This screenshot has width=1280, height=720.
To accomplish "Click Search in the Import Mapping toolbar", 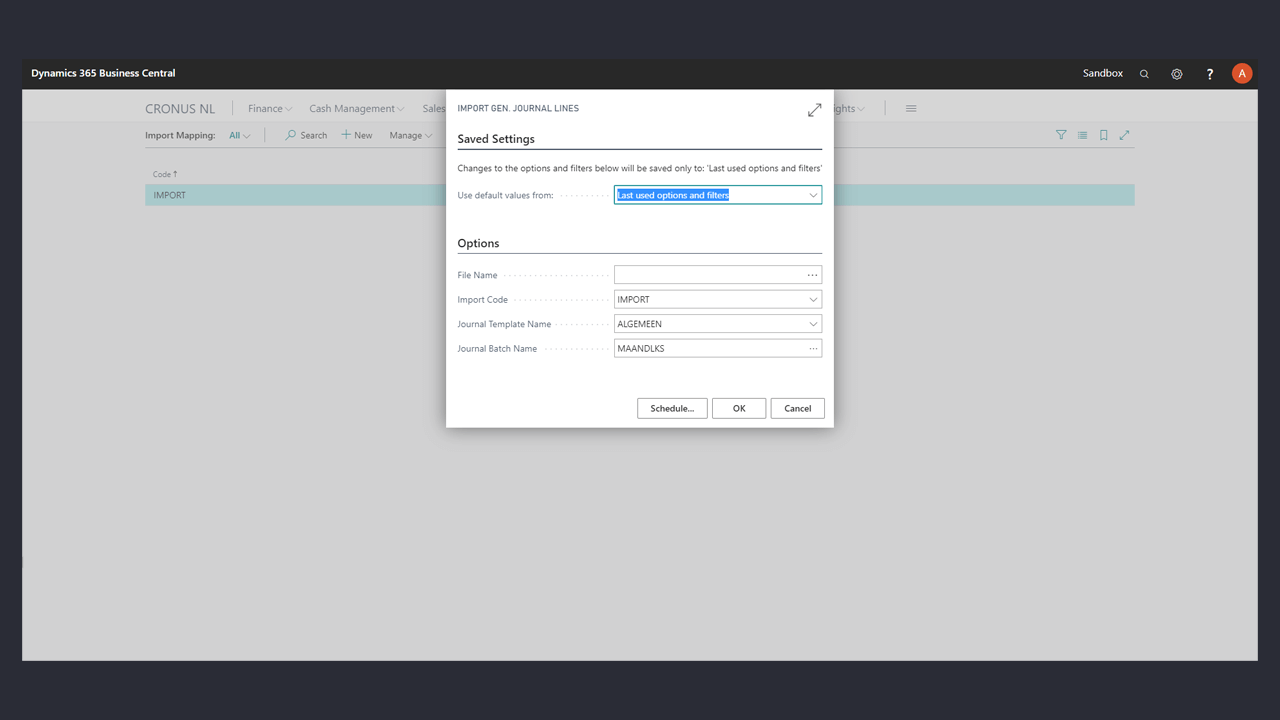I will pyautogui.click(x=306, y=135).
